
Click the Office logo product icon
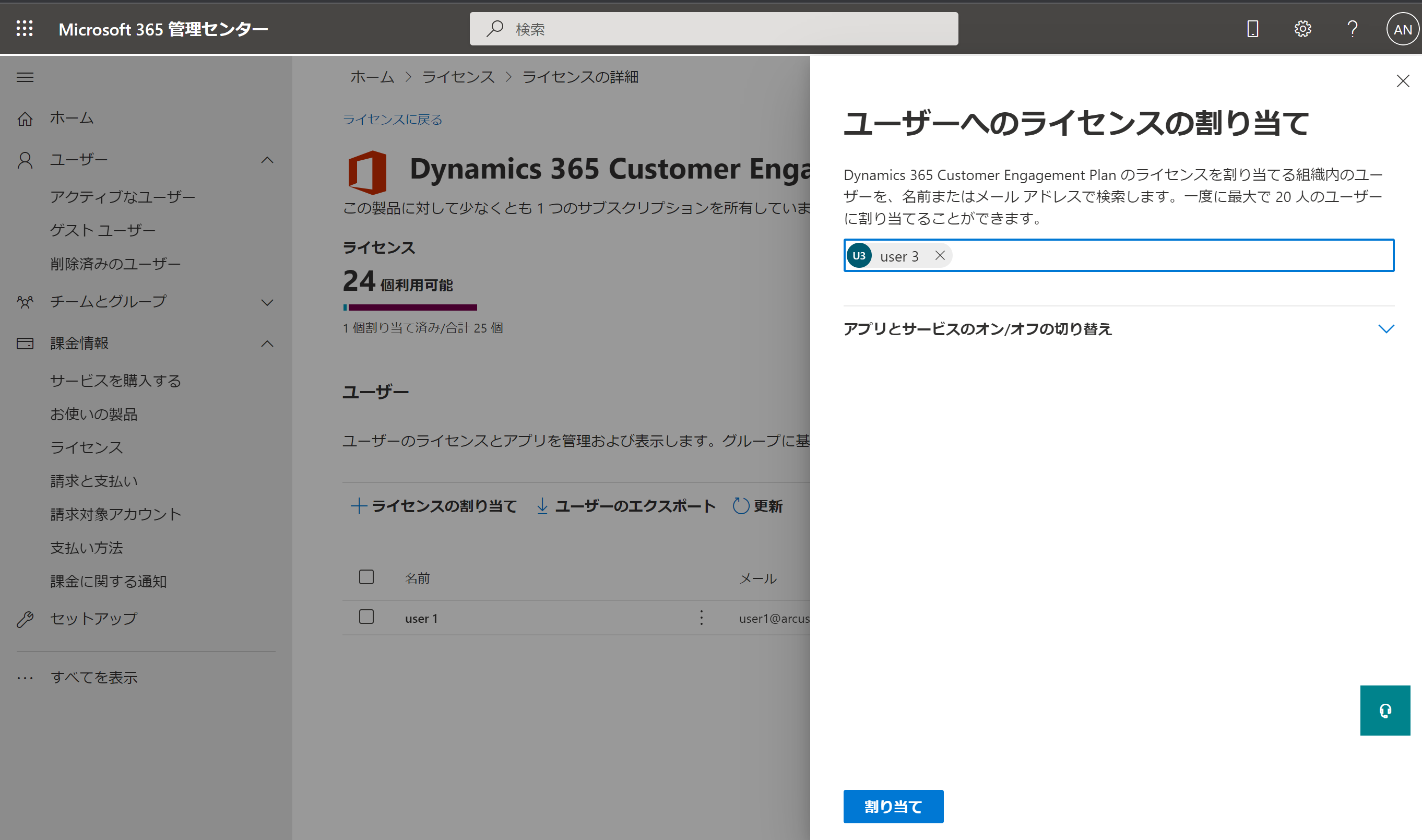coord(367,172)
